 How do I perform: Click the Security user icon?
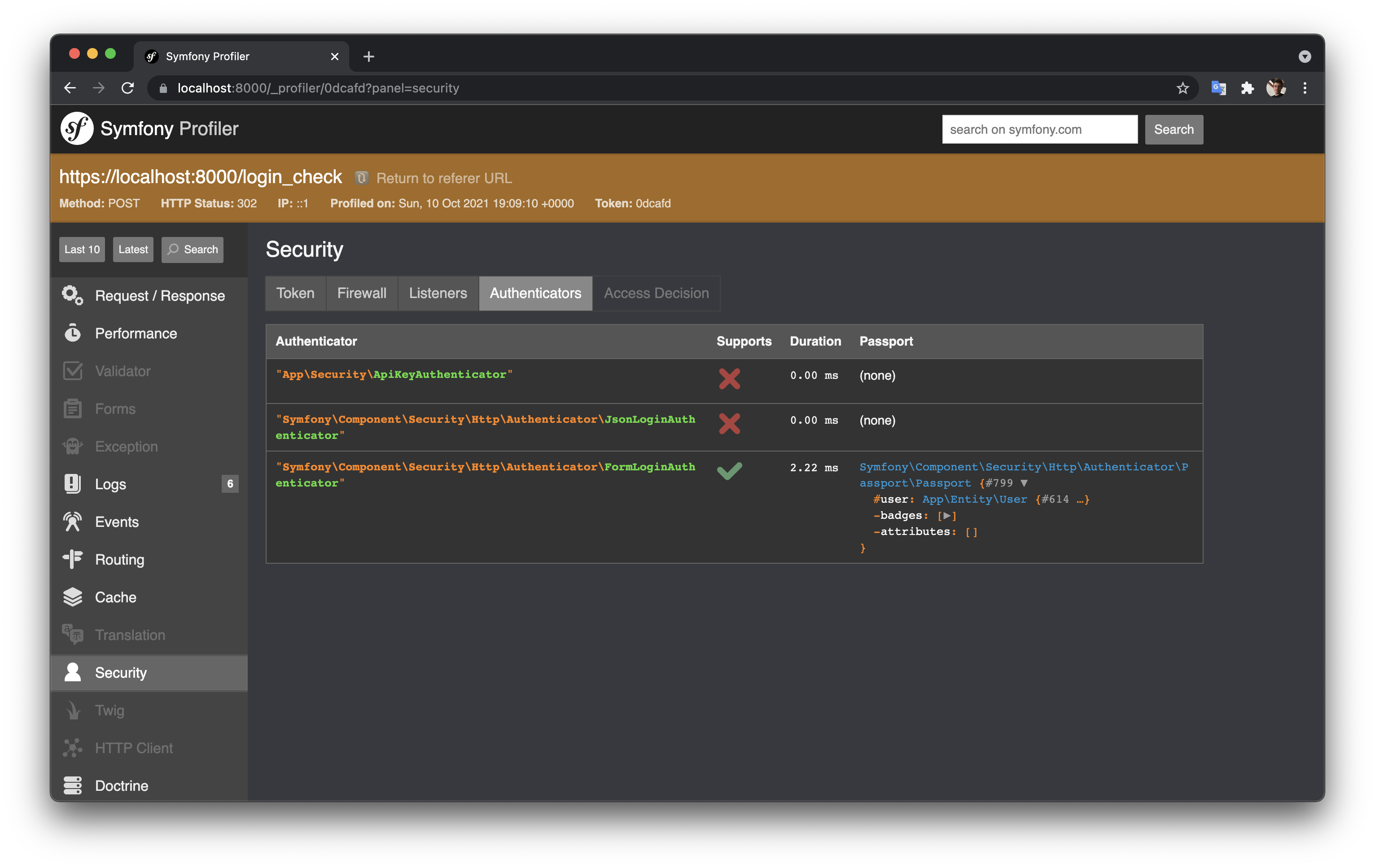click(73, 672)
